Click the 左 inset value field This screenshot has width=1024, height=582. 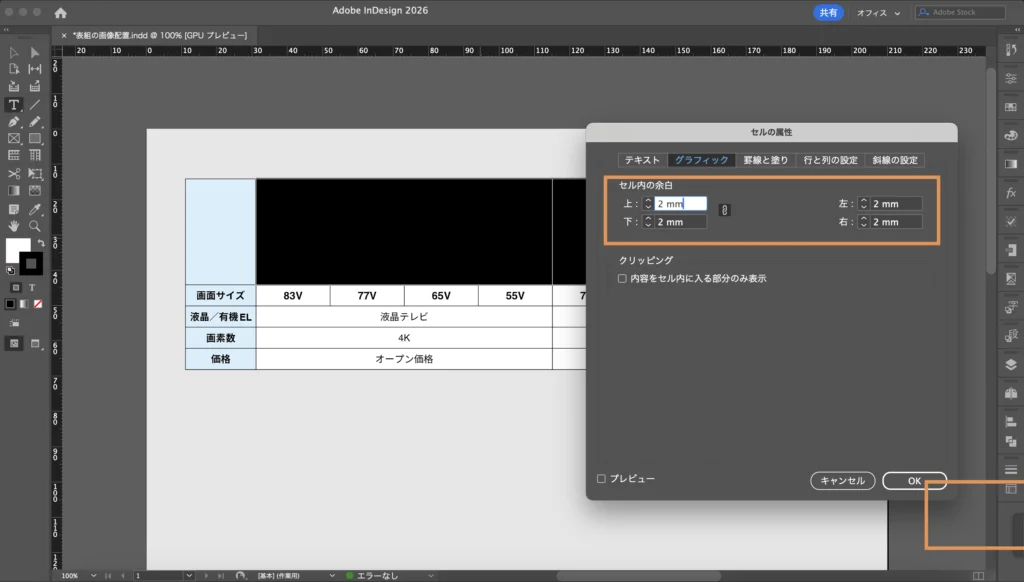coord(895,204)
